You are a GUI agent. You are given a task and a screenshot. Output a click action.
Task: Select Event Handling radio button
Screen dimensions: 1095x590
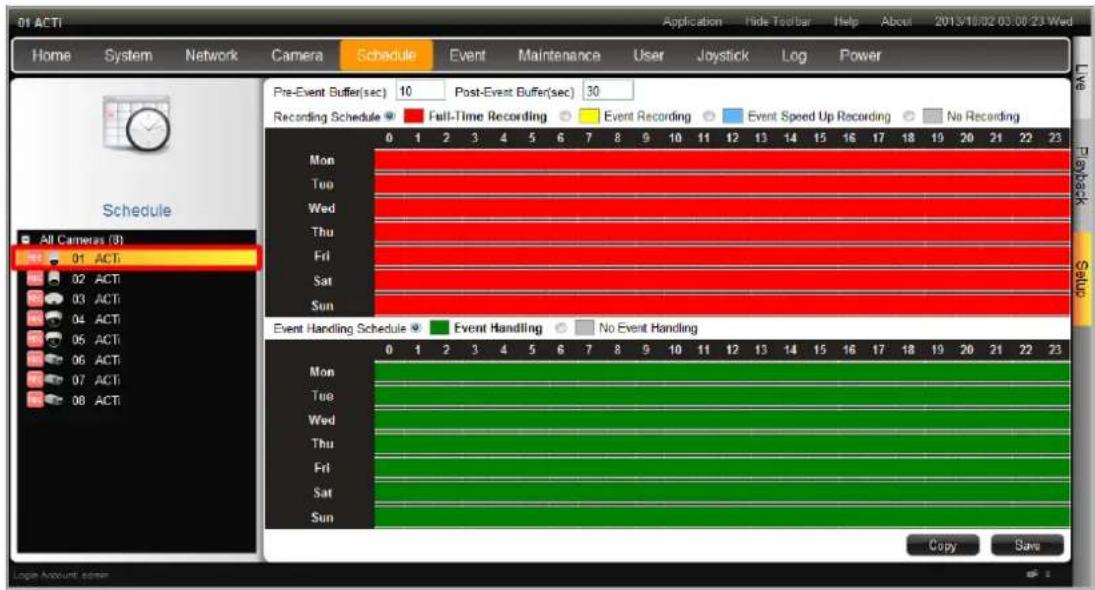click(416, 327)
